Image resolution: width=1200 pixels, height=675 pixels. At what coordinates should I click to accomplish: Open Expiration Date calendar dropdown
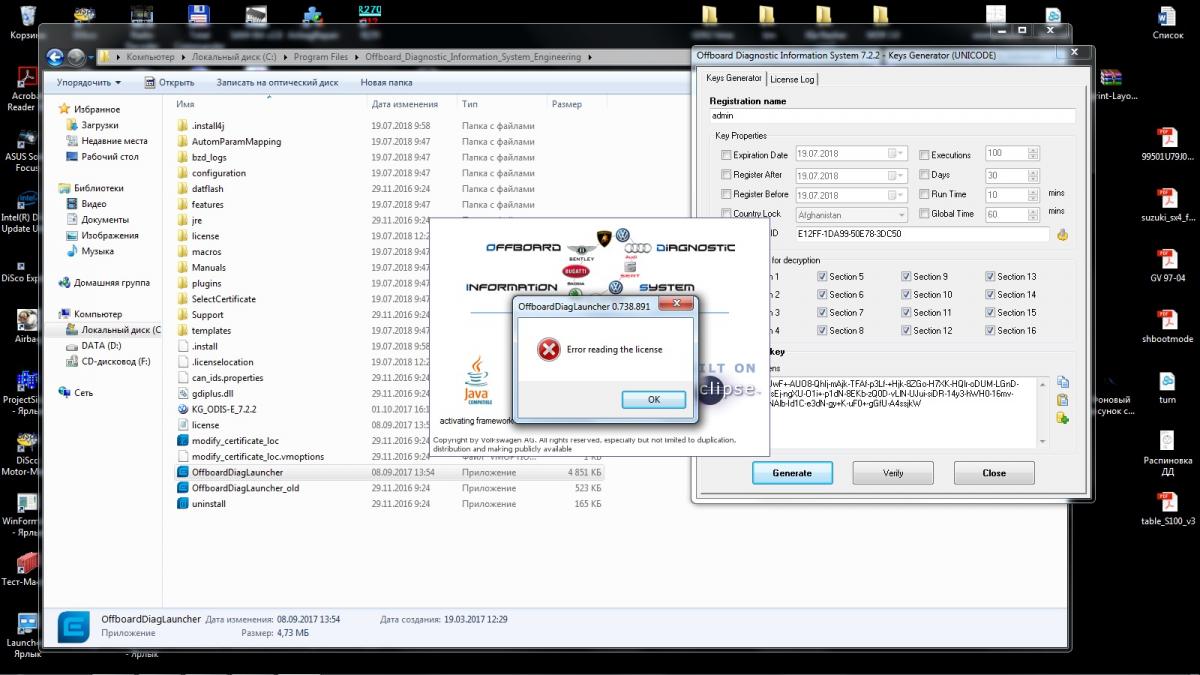[898, 154]
